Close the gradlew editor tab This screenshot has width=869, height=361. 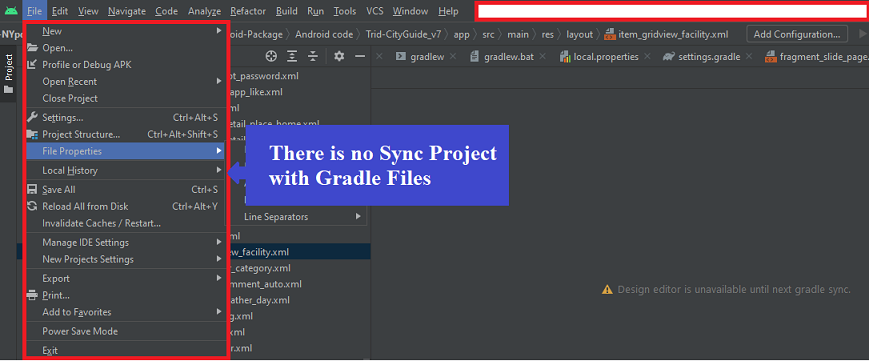point(453,57)
